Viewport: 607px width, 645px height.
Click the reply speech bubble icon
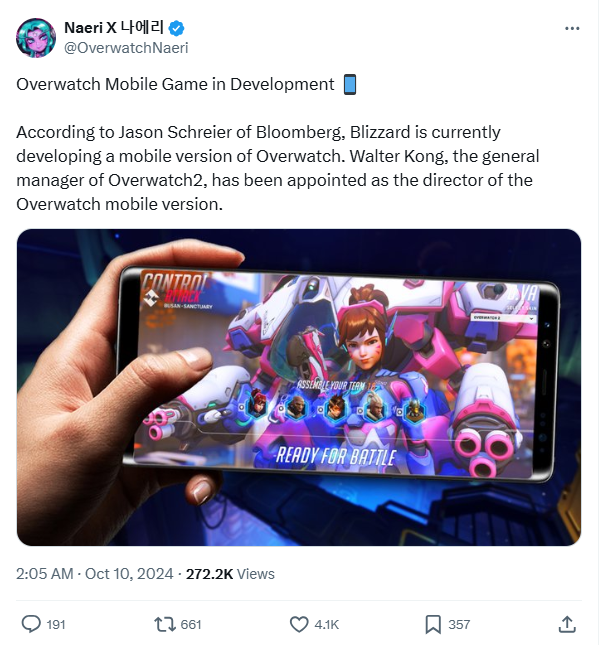pos(31,624)
